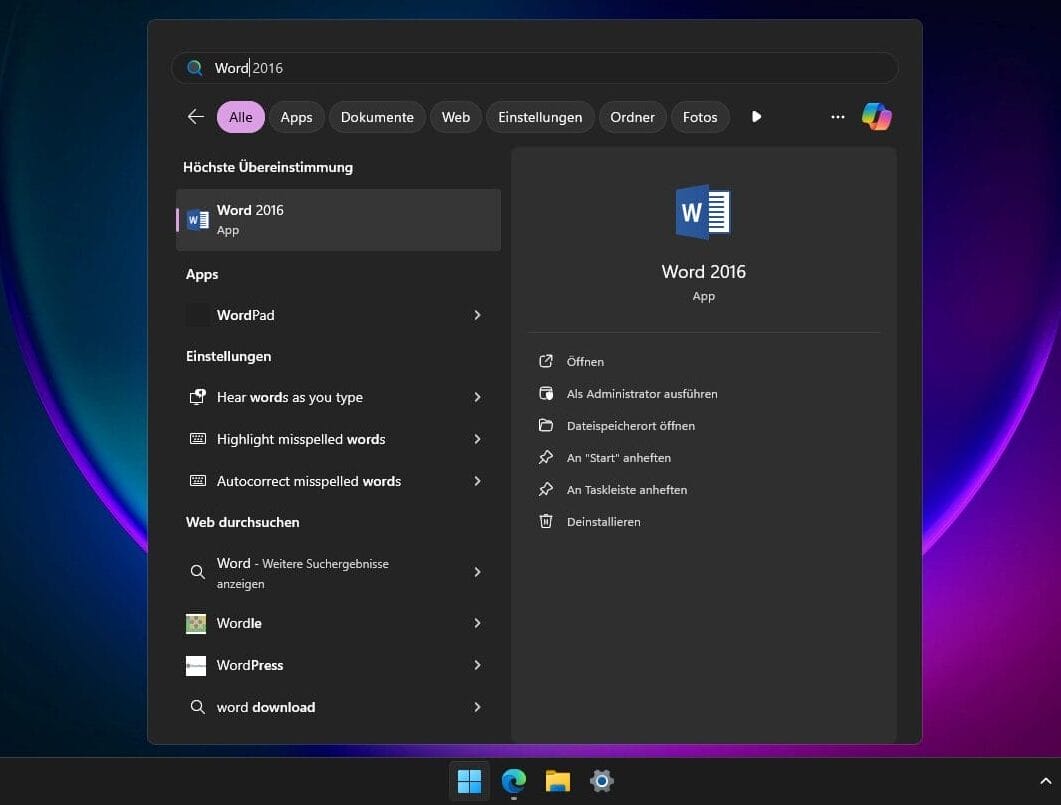Click the Windows Start button
Image resolution: width=1061 pixels, height=805 pixels.
tap(469, 781)
